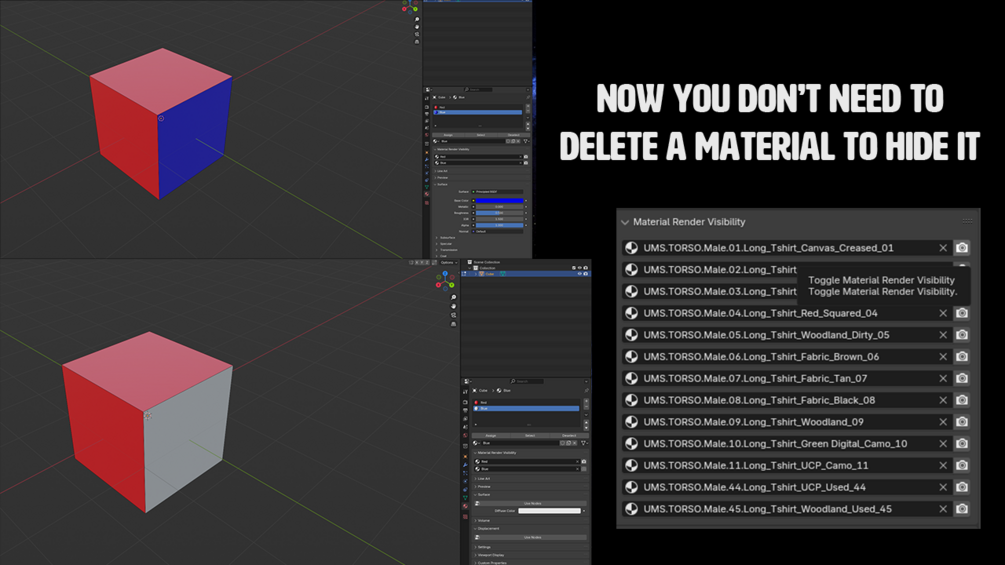Toggle render visibility camera for Woodland_Used_45

(x=961, y=509)
